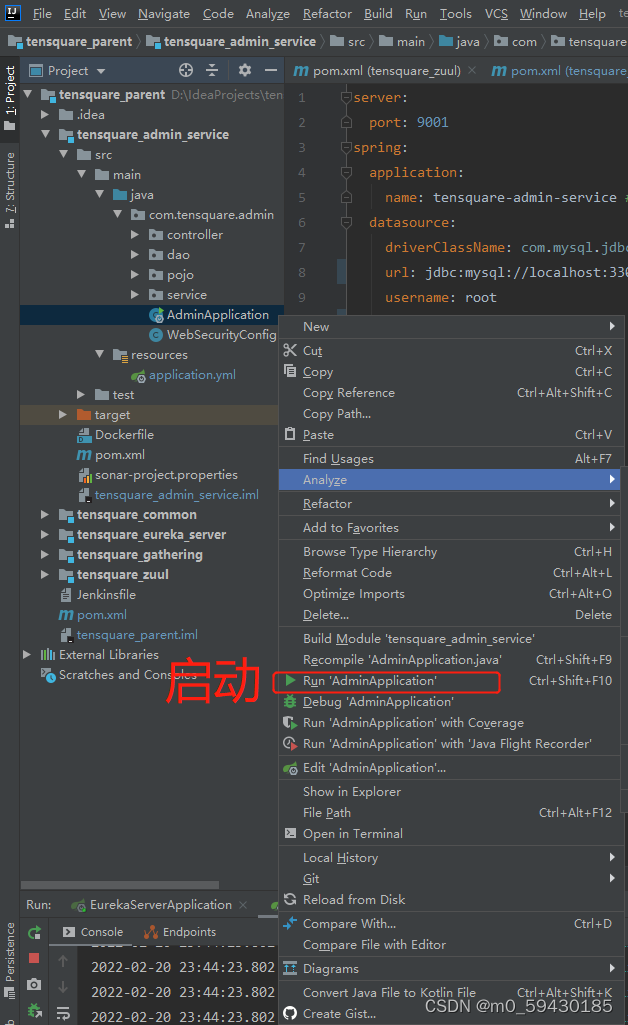Image resolution: width=628 pixels, height=1025 pixels.
Task: Open the Refactor menu in menu bar
Action: pyautogui.click(x=327, y=14)
